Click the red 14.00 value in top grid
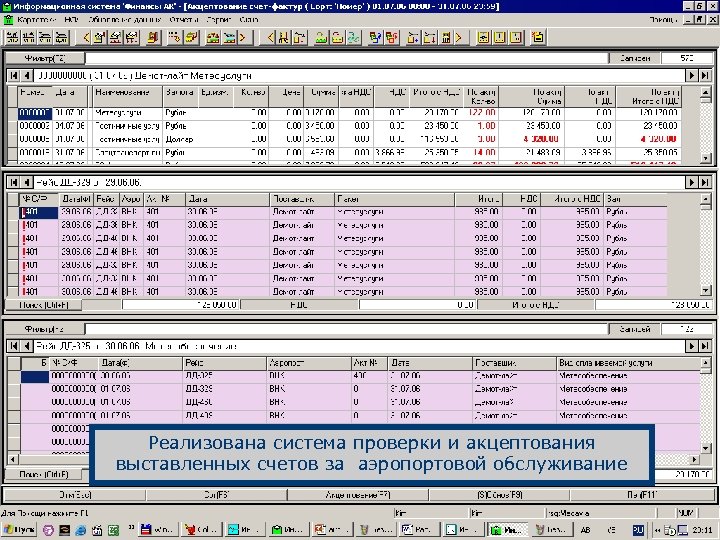Image resolution: width=720 pixels, height=540 pixels. [x=482, y=152]
